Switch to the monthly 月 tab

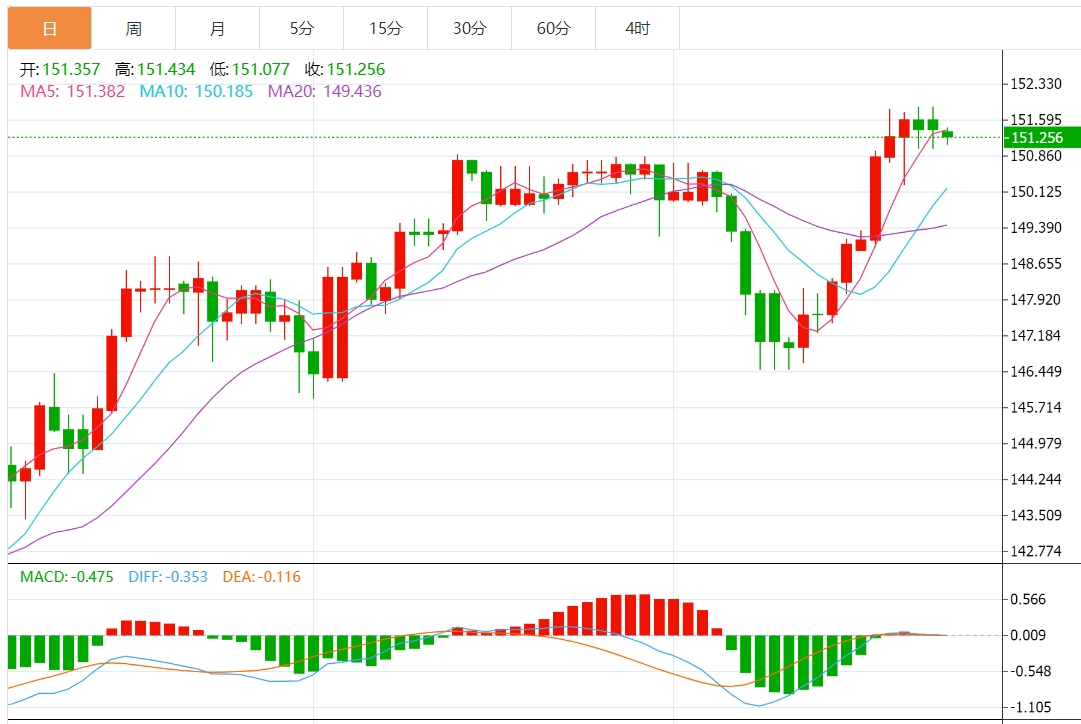(x=218, y=28)
